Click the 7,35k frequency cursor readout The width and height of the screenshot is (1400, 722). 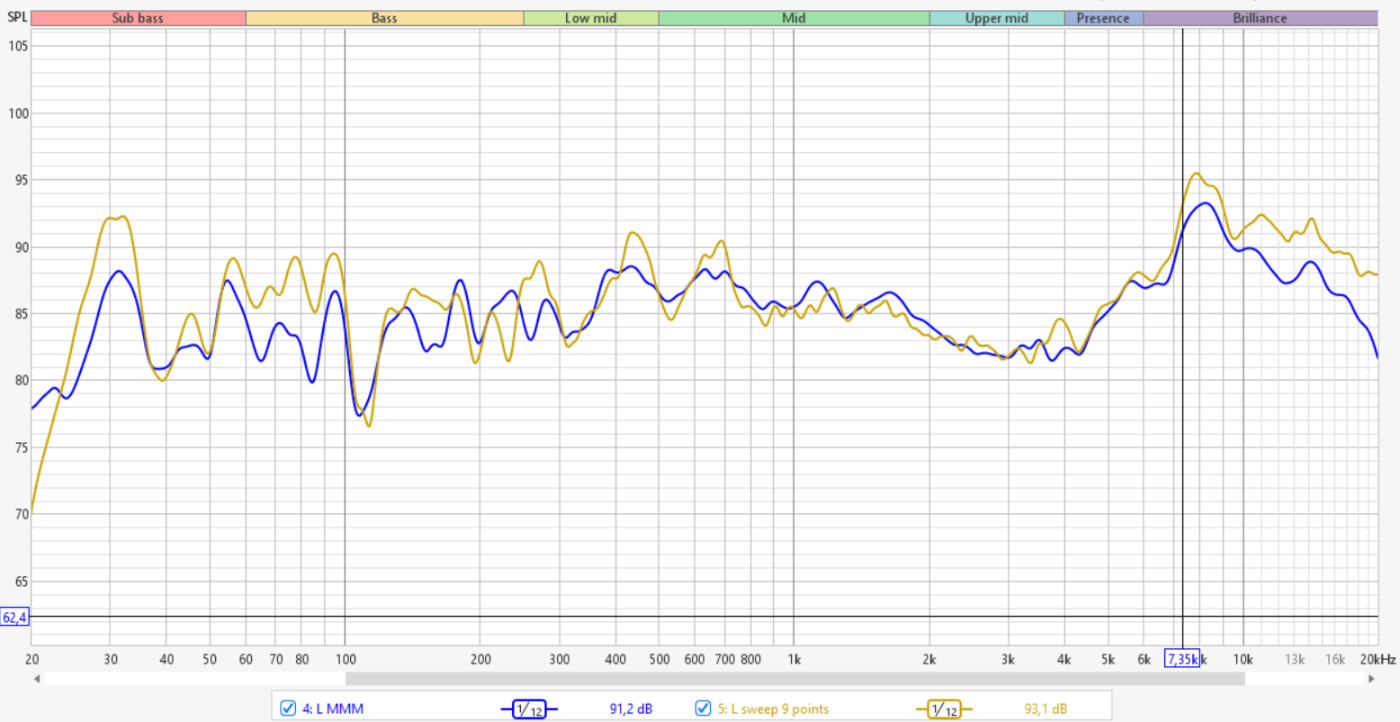(x=1182, y=658)
